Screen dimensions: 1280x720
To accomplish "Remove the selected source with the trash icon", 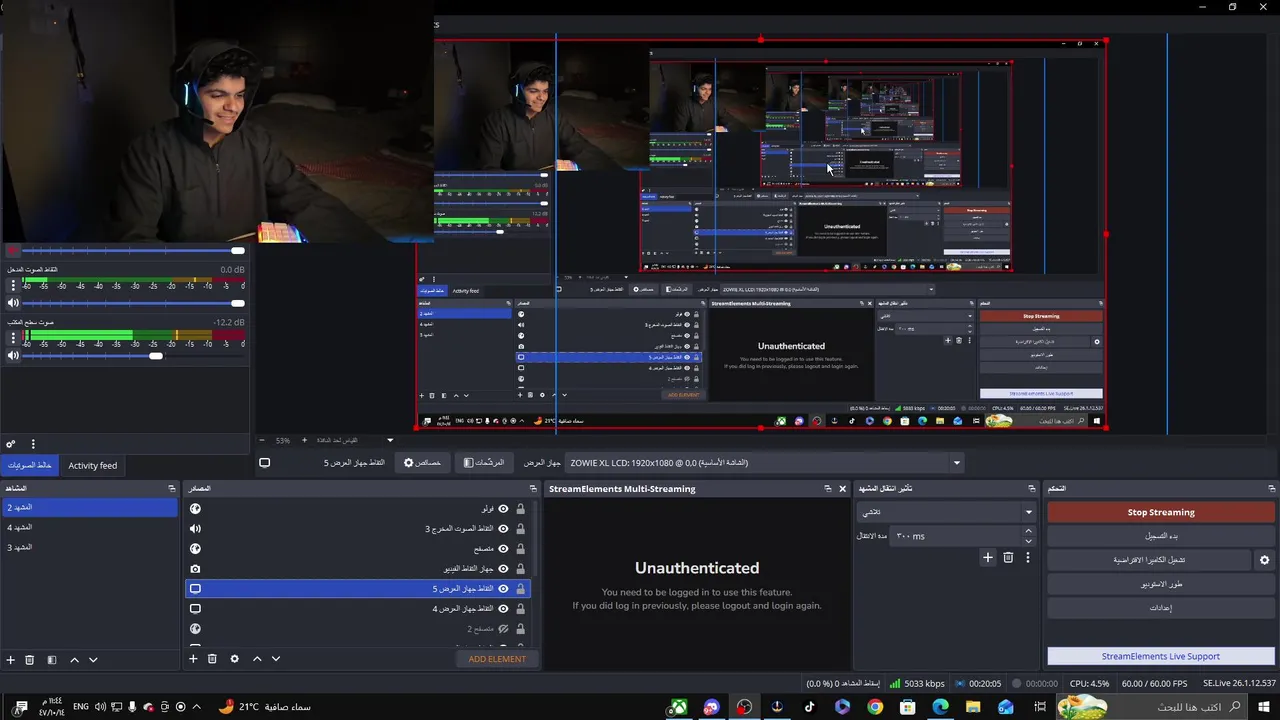I will pos(212,659).
